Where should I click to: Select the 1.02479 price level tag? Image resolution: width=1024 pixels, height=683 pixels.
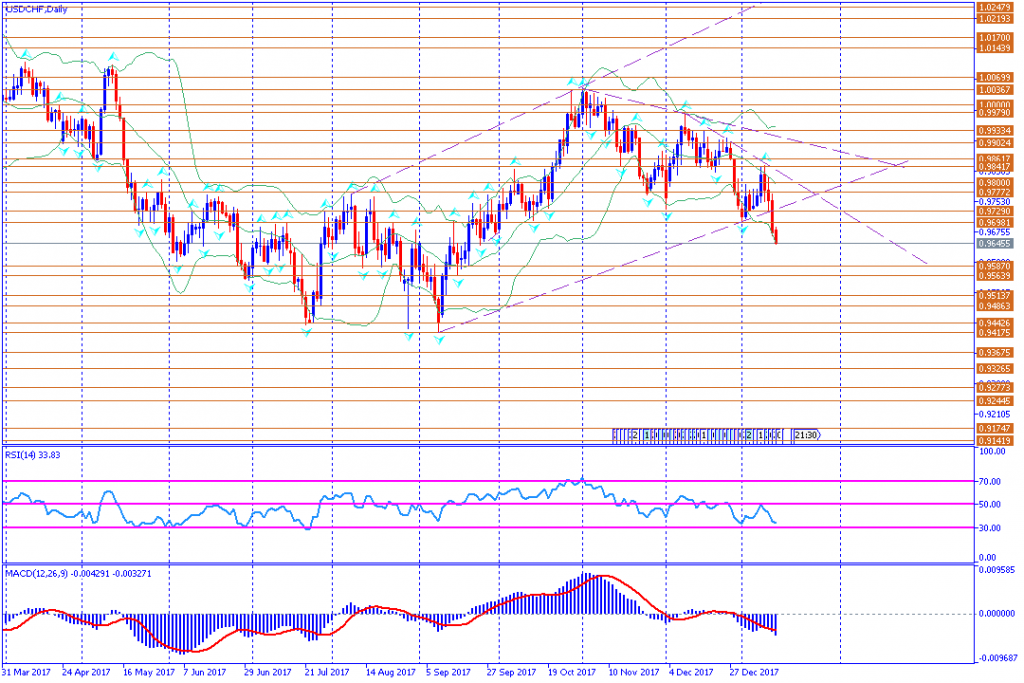click(x=995, y=7)
